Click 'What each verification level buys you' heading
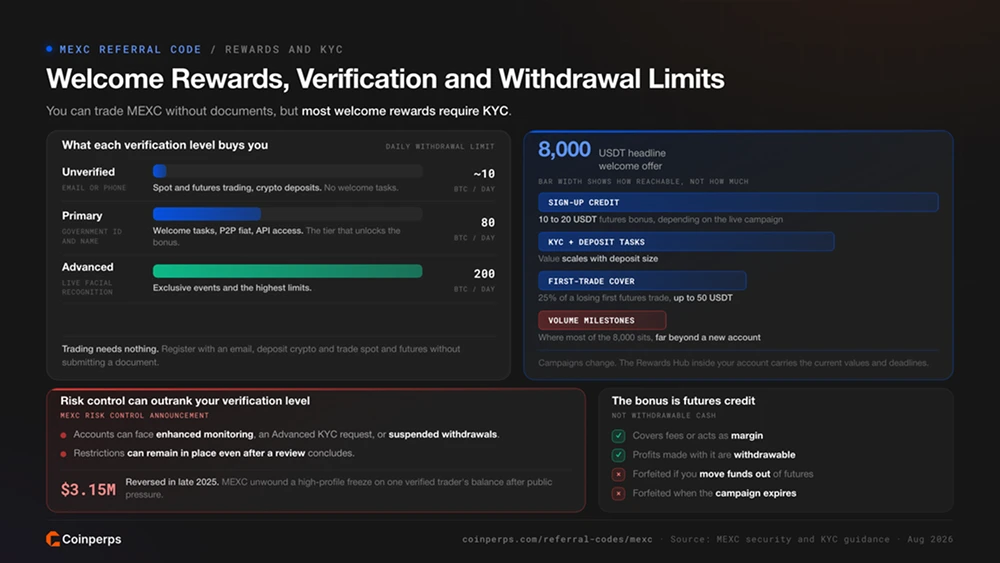This screenshot has height=563, width=1000. point(165,145)
